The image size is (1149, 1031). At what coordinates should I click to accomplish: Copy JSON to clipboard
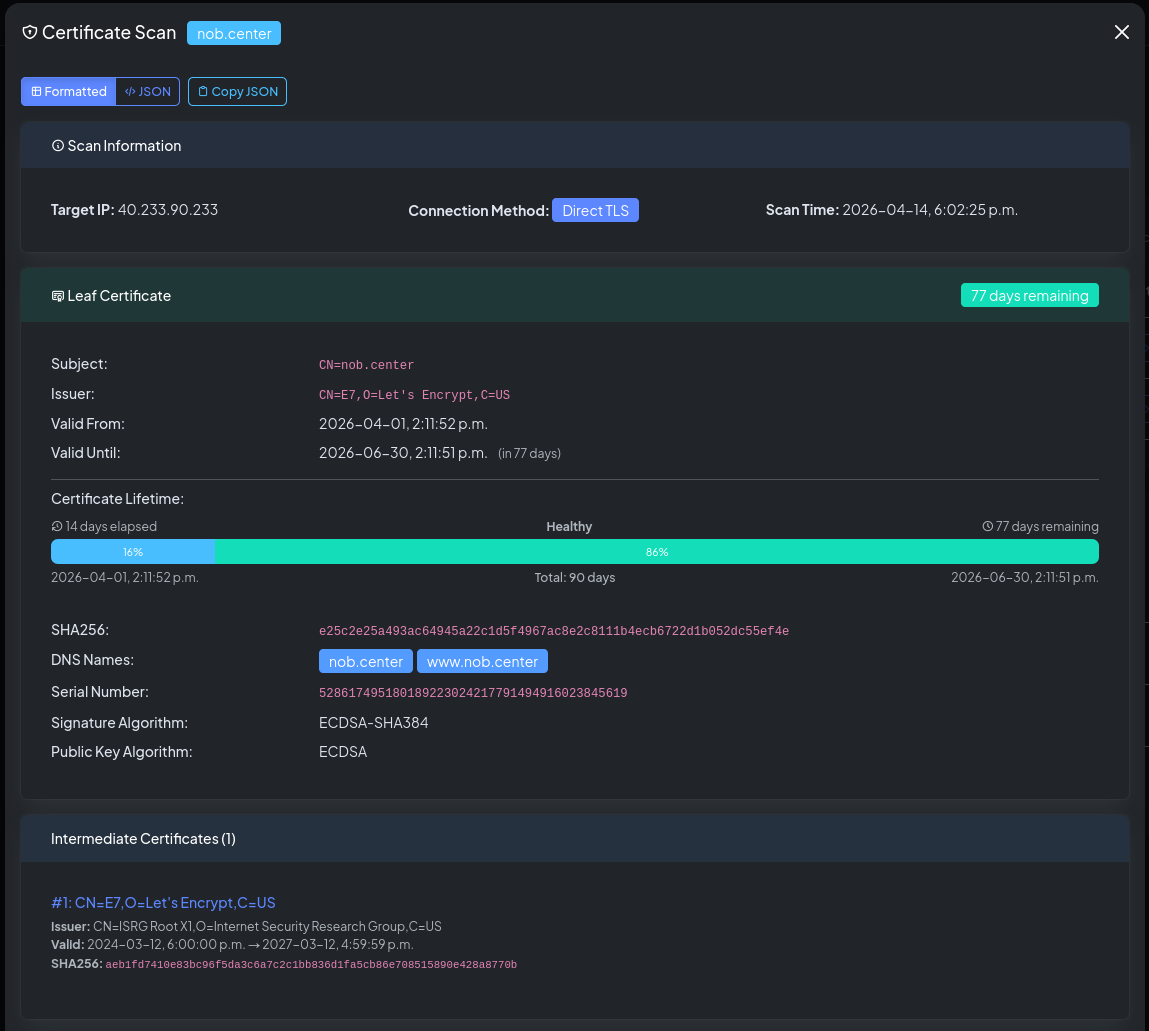[237, 92]
